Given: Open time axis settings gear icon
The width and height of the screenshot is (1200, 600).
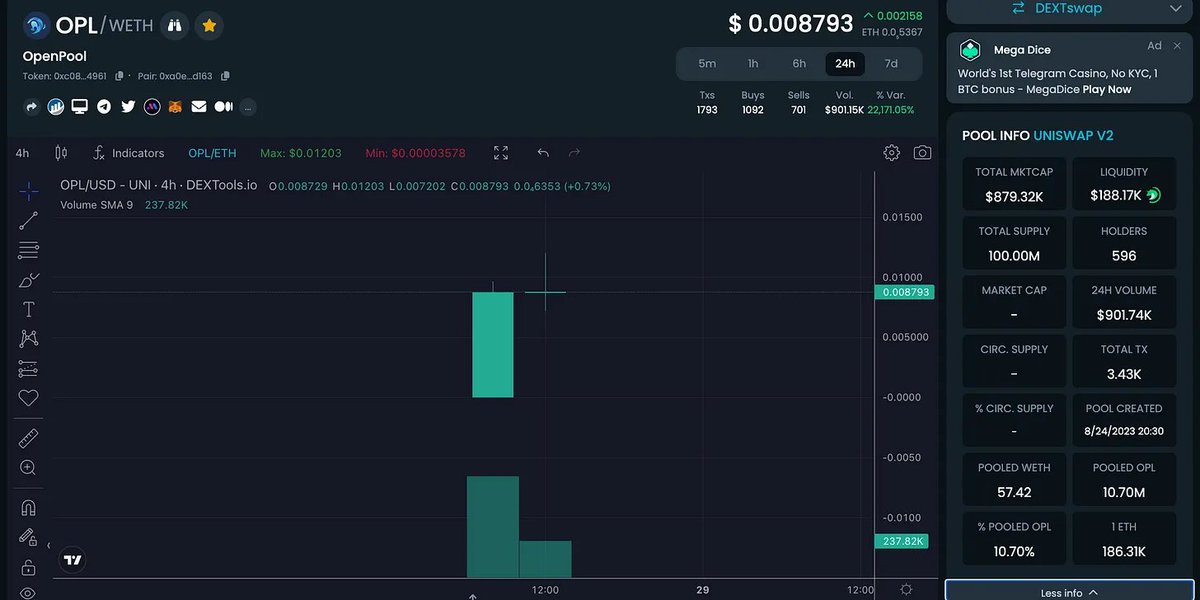Looking at the screenshot, I should [x=906, y=590].
